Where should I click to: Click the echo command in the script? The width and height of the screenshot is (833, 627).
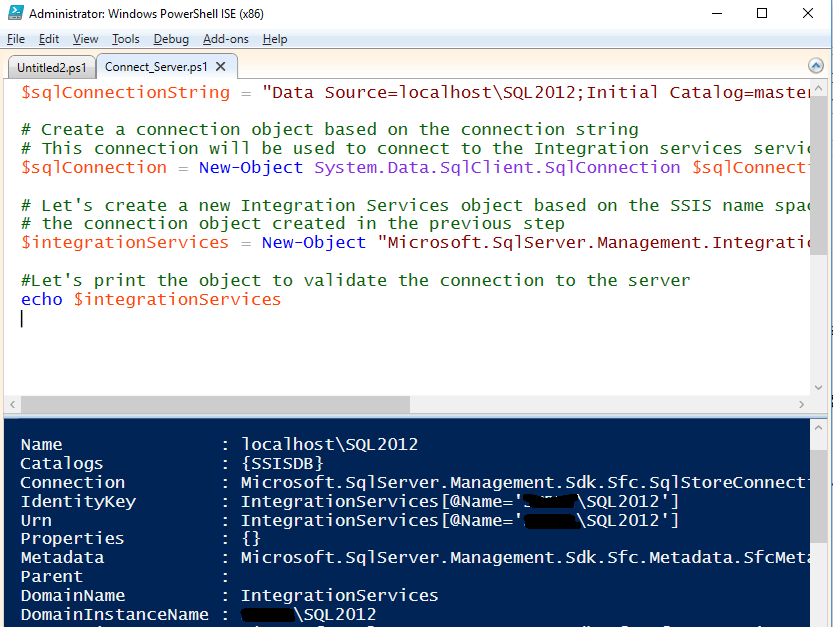point(41,300)
